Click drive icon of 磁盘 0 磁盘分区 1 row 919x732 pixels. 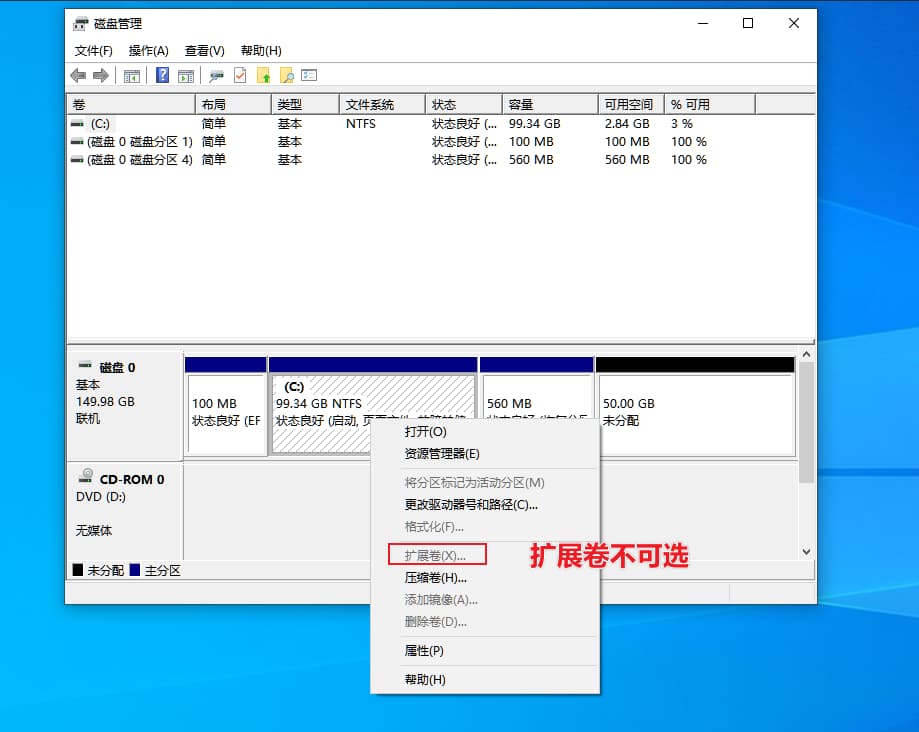point(77,142)
